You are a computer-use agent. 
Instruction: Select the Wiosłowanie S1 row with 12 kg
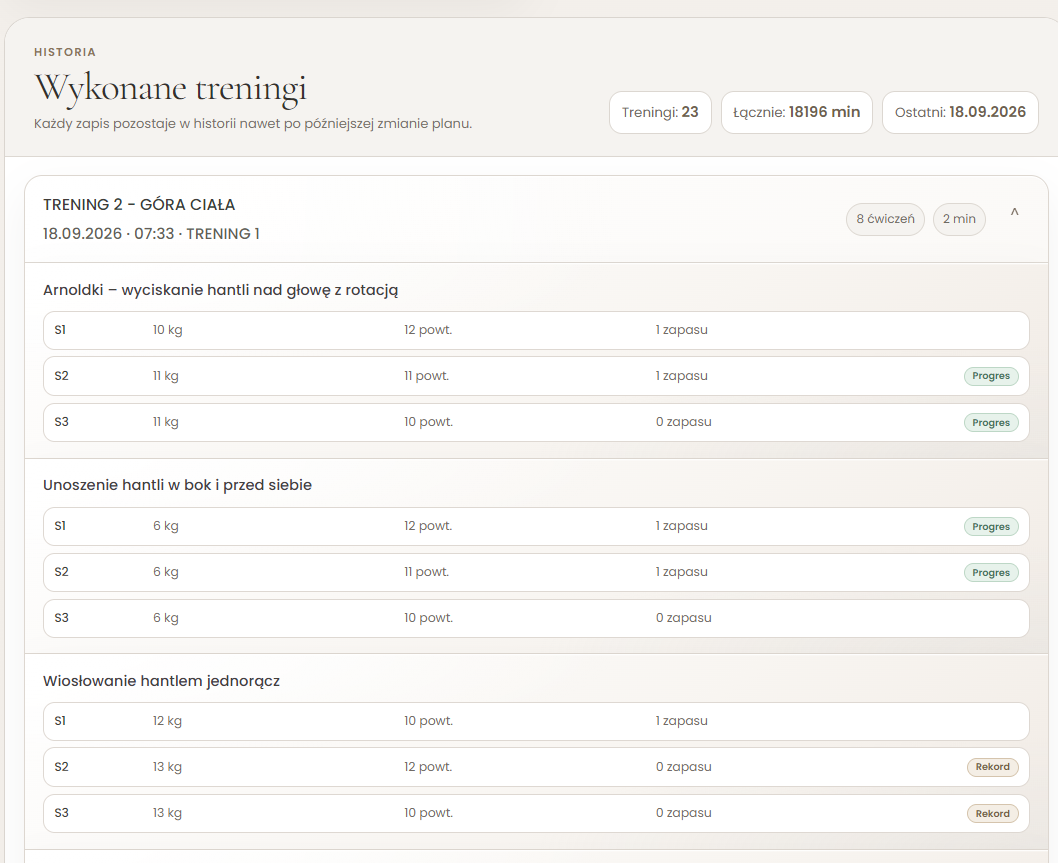pyautogui.click(x=536, y=721)
